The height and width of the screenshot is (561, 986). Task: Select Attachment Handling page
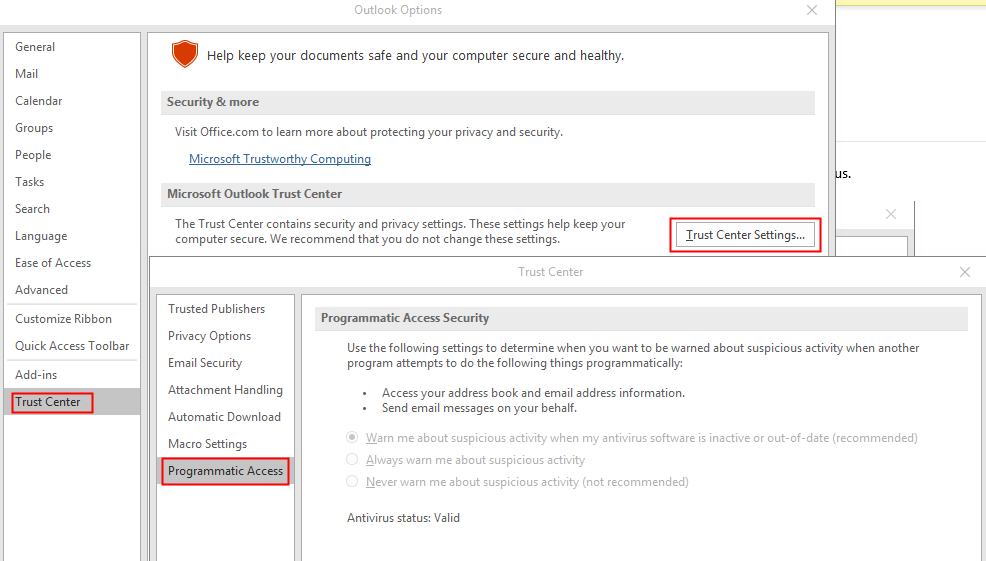[x=225, y=390]
